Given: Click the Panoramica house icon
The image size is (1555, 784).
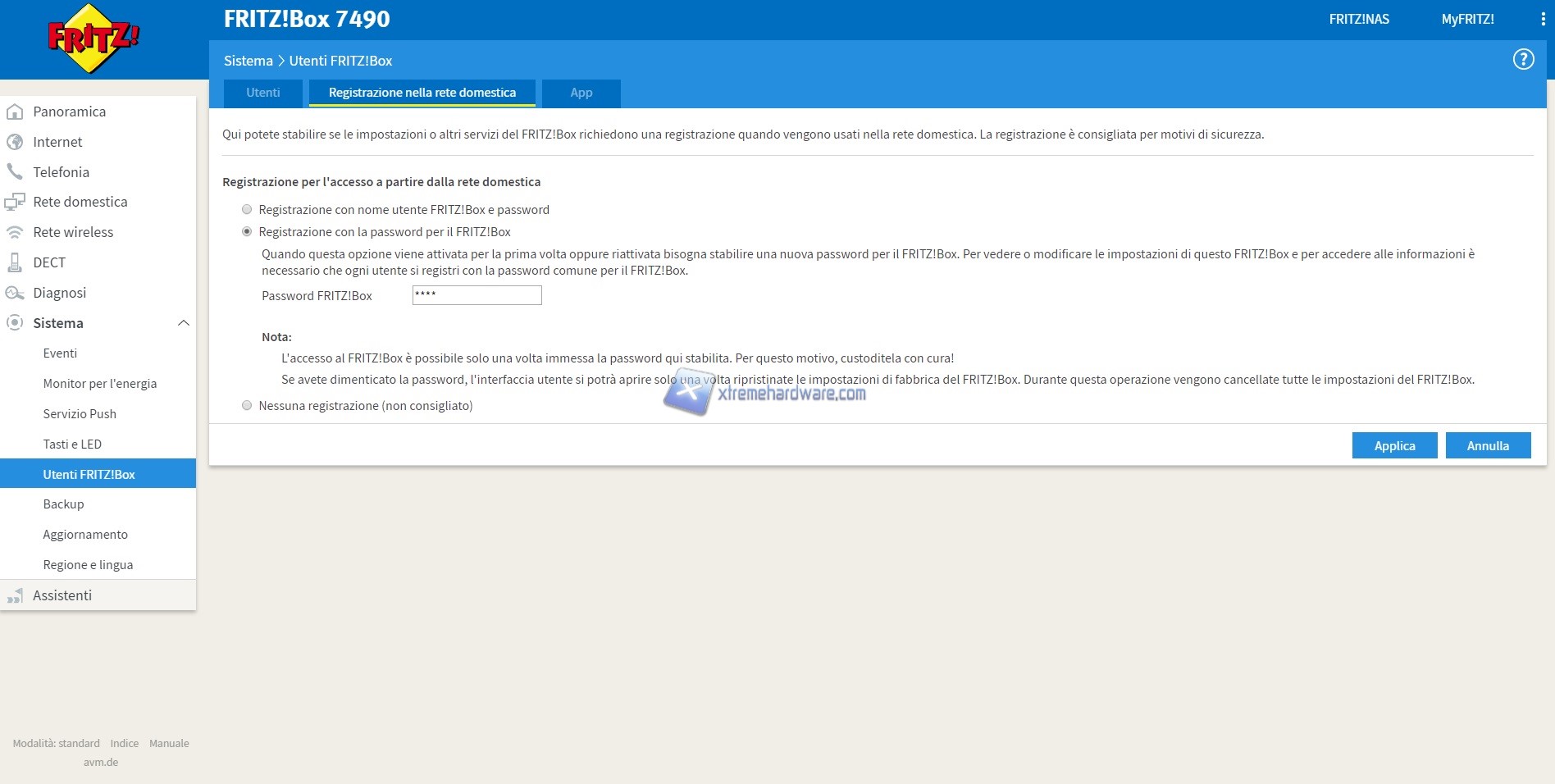Looking at the screenshot, I should 15,112.
